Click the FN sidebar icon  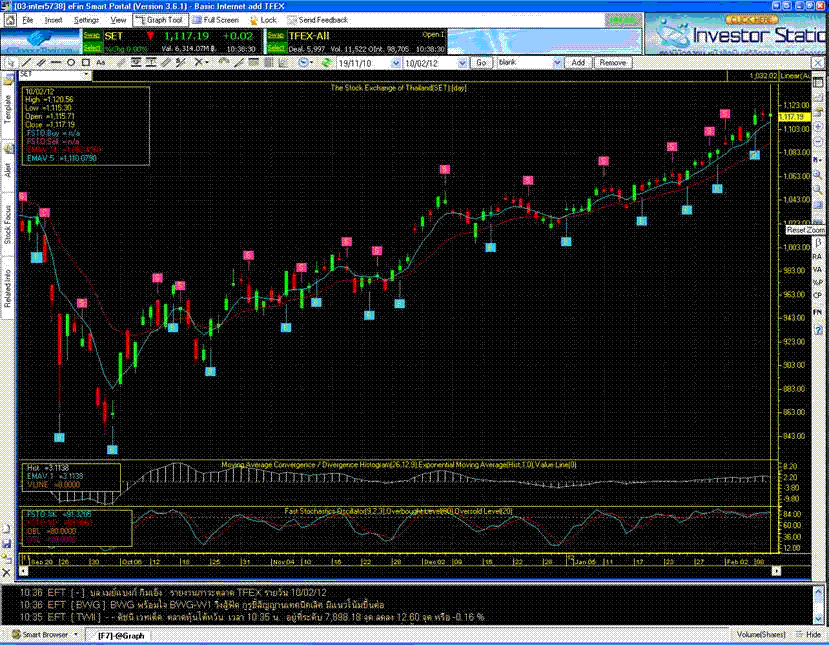coord(817,312)
